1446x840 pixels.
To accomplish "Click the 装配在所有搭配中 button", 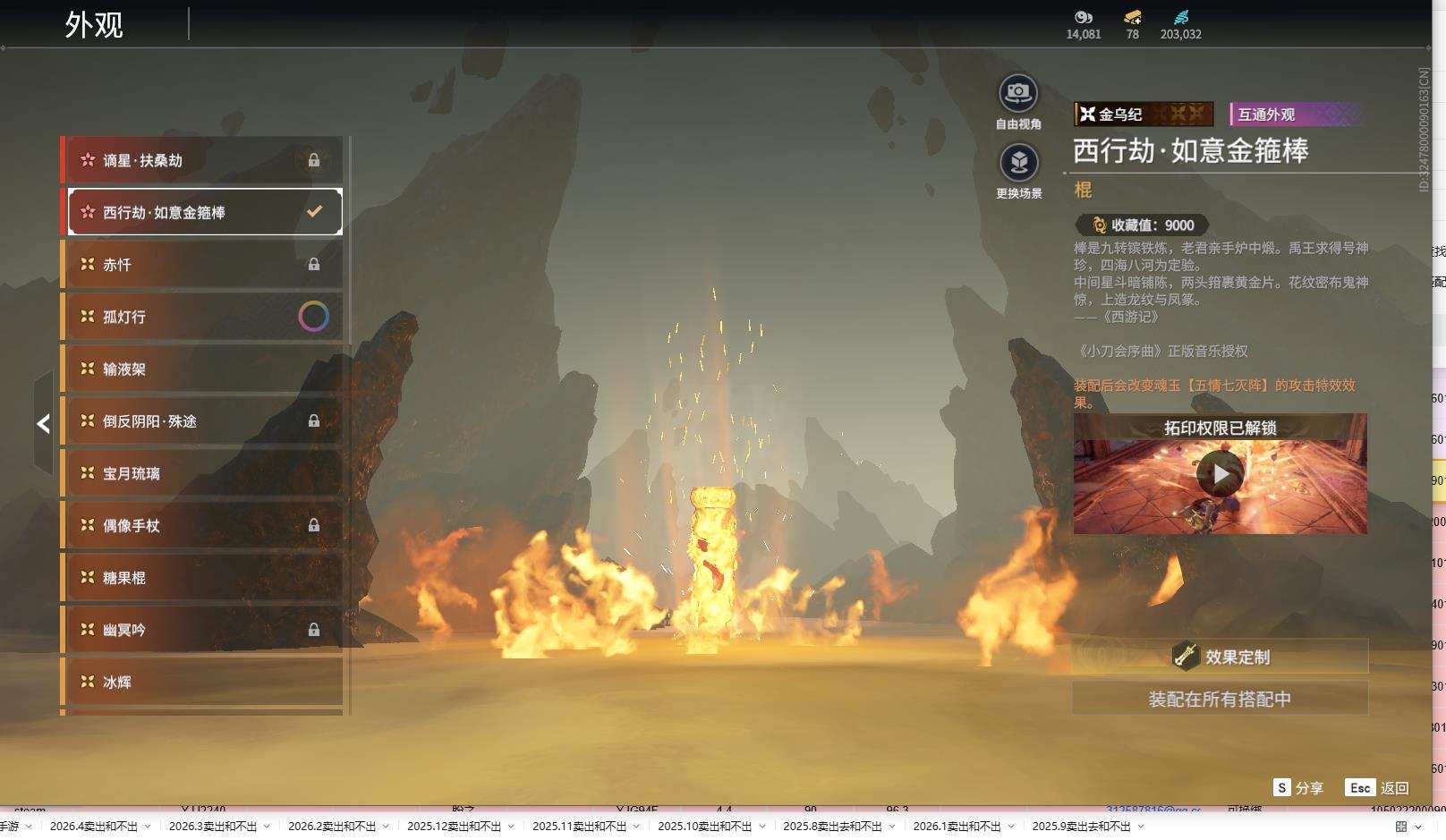I will (1220, 700).
